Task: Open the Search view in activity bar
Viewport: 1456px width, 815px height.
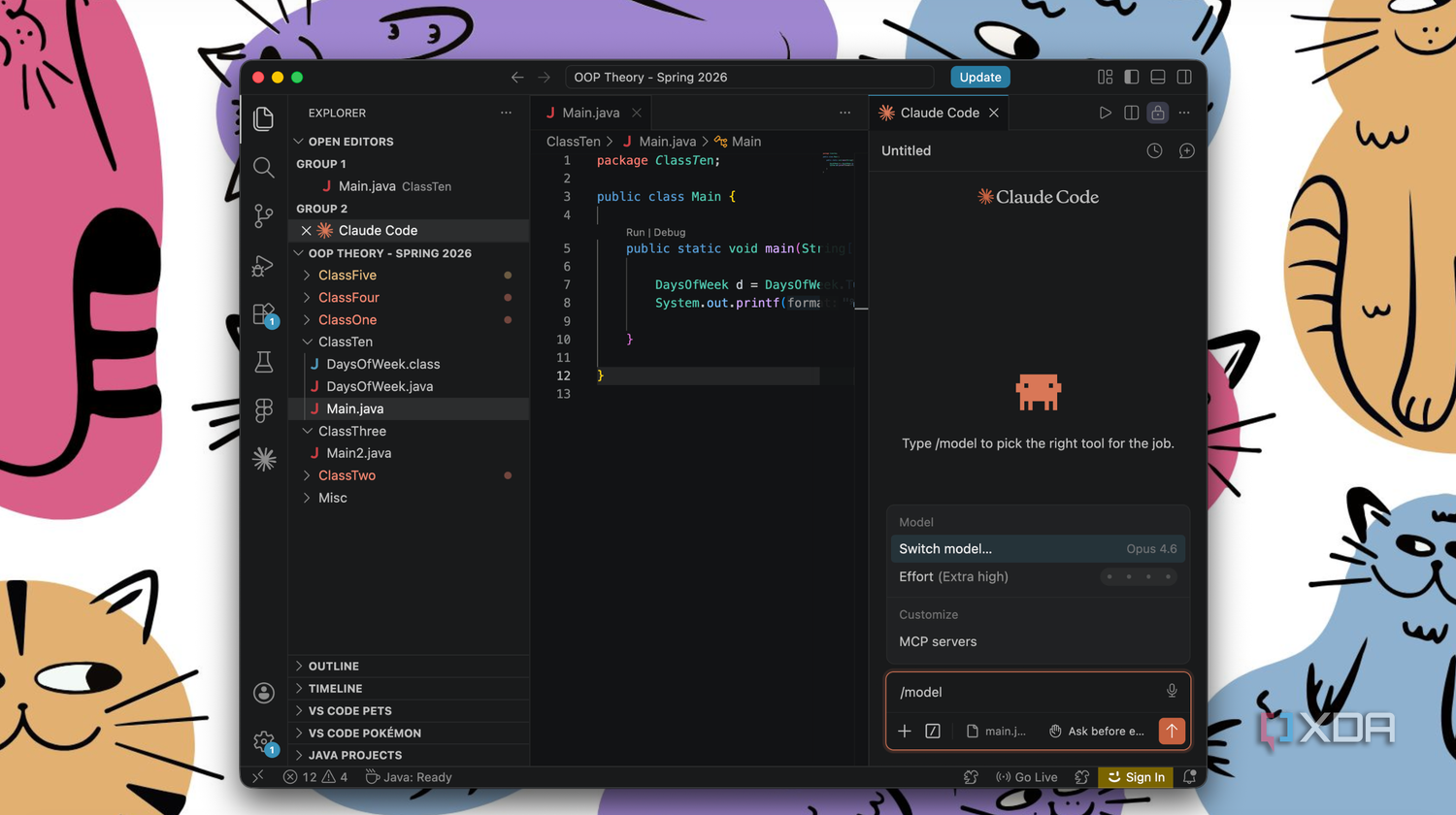Action: [263, 167]
